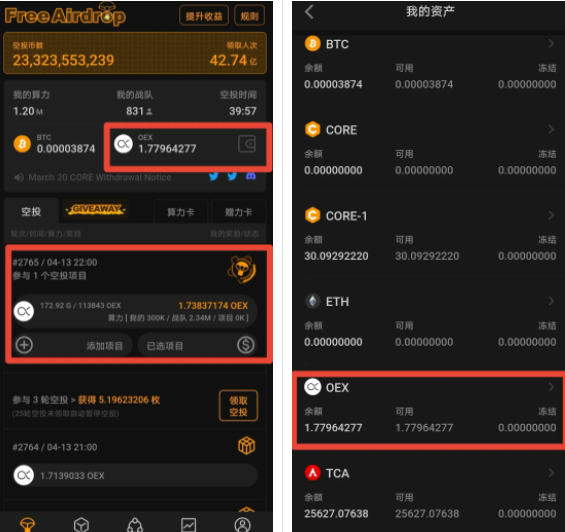This screenshot has width=565, height=532.
Task: Tap the Discord icon beside the notice
Action: coord(251,176)
